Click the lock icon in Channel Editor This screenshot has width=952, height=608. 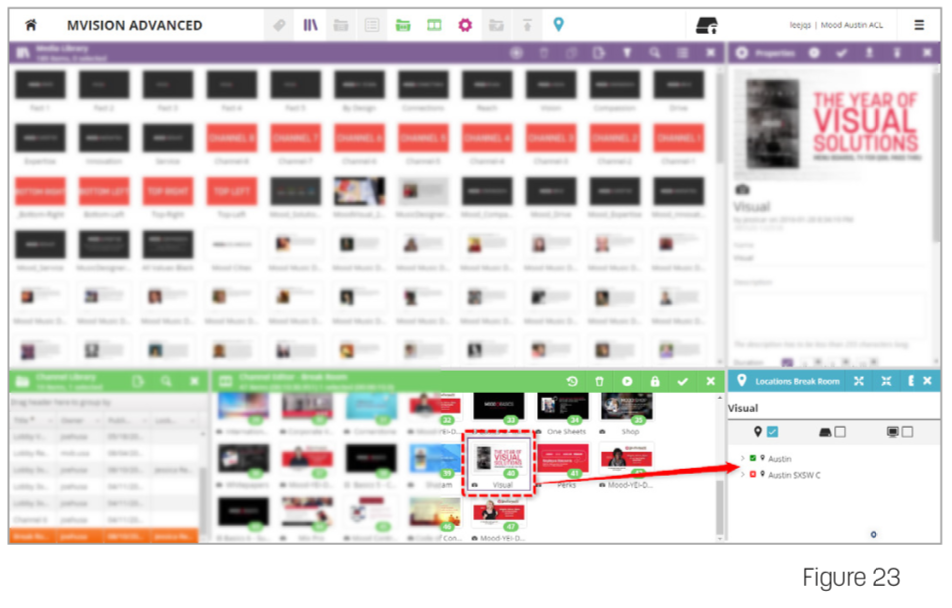coord(654,381)
